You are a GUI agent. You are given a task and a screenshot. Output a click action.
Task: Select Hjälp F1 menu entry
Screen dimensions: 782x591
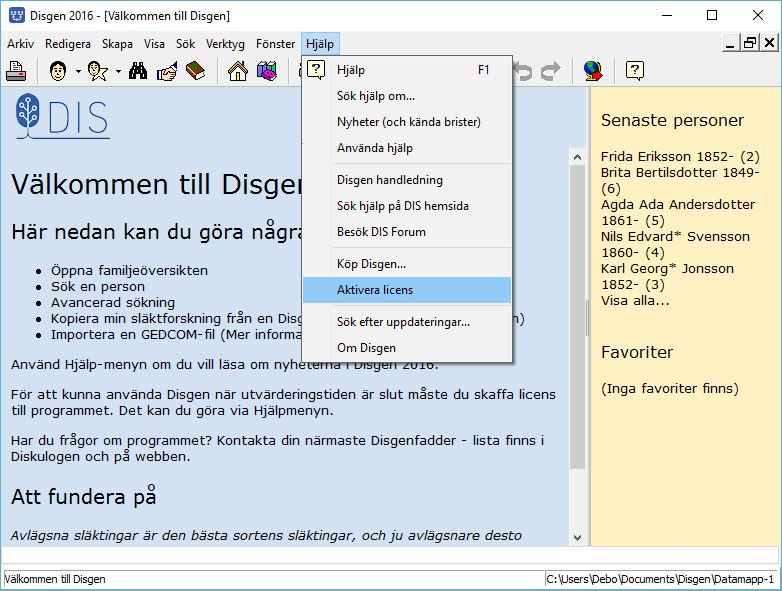coord(407,70)
